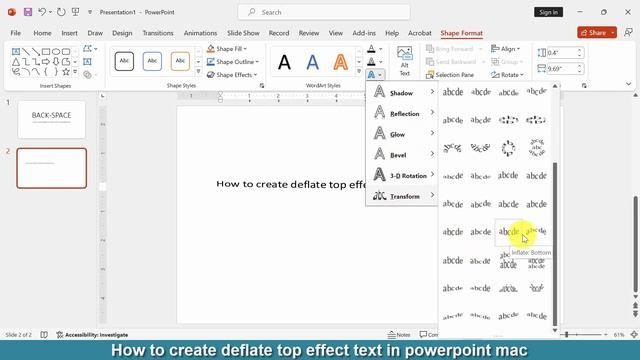Open Shape Outline dropdown
The height and width of the screenshot is (360, 640).
pos(233,62)
